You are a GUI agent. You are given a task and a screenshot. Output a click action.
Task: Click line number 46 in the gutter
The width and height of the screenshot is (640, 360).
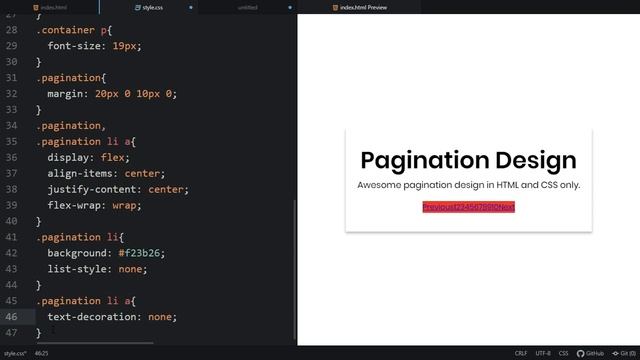tap(11, 317)
